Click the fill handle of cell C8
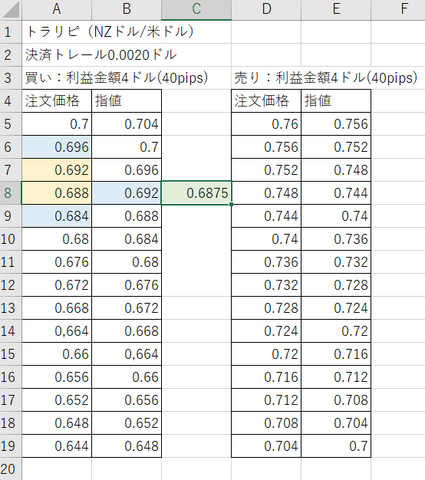Screen dimensions: 425x480 coord(231,204)
